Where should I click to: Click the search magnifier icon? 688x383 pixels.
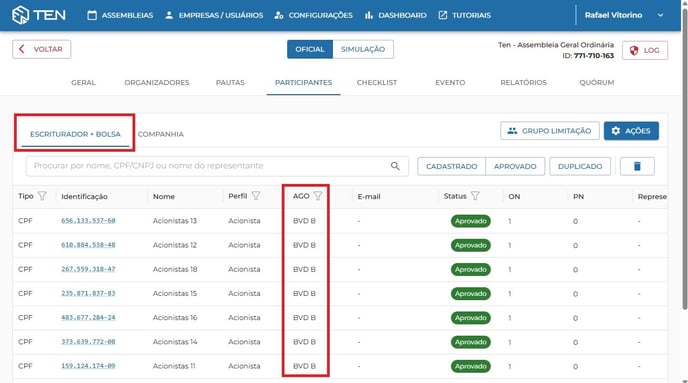(395, 166)
